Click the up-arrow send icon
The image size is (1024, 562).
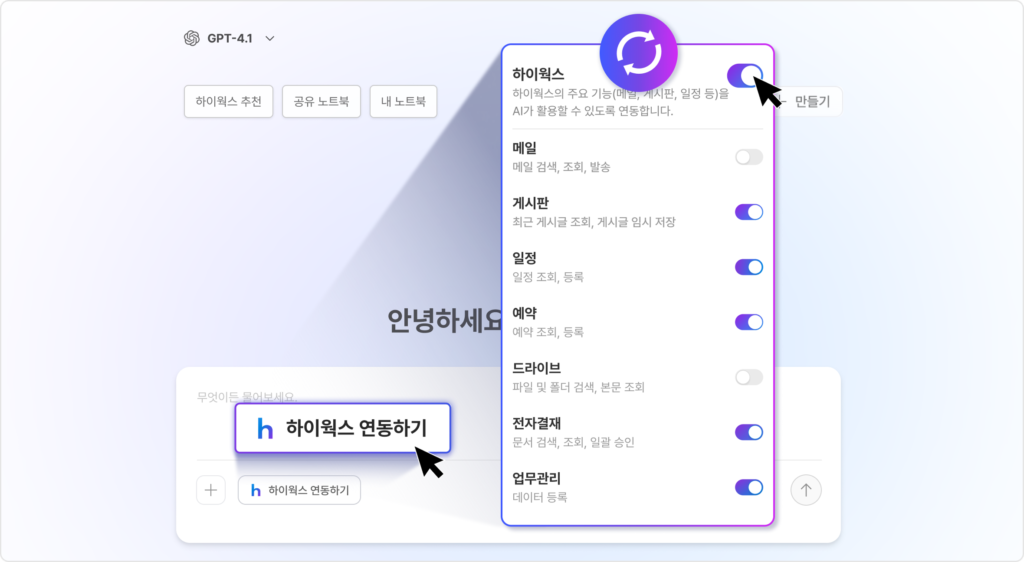pos(806,490)
